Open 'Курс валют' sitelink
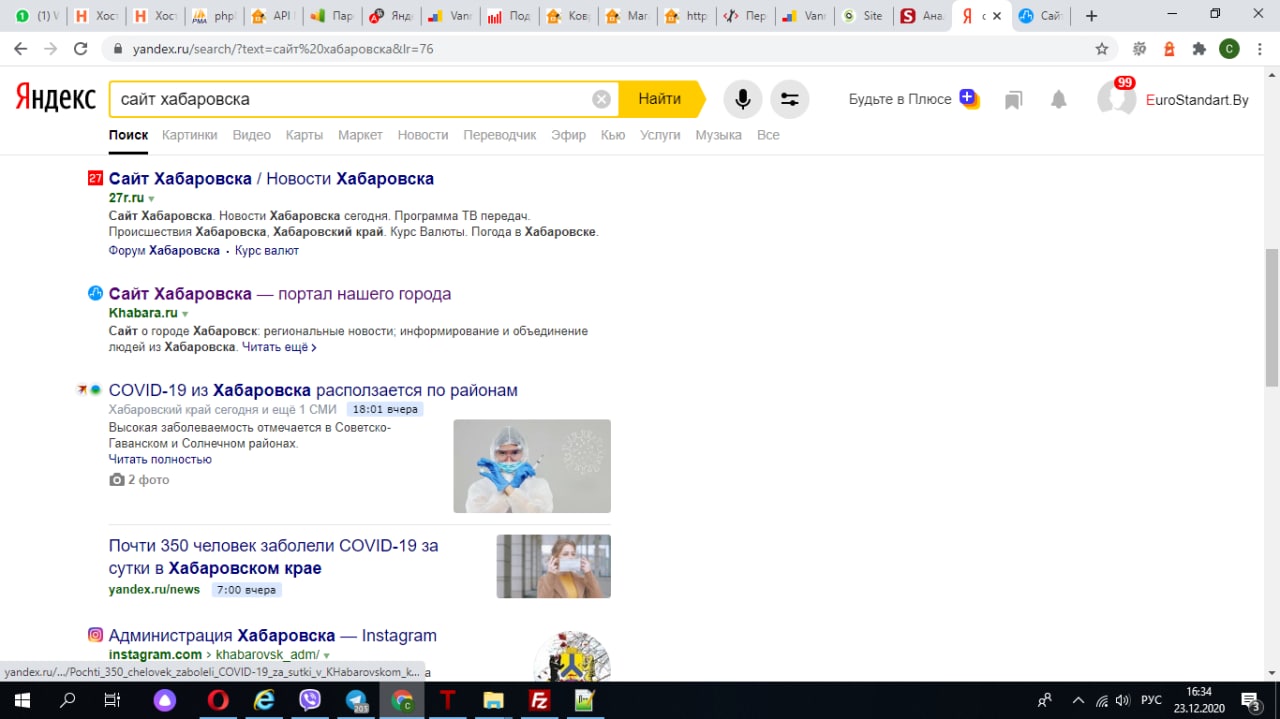The image size is (1280, 719). pos(267,250)
